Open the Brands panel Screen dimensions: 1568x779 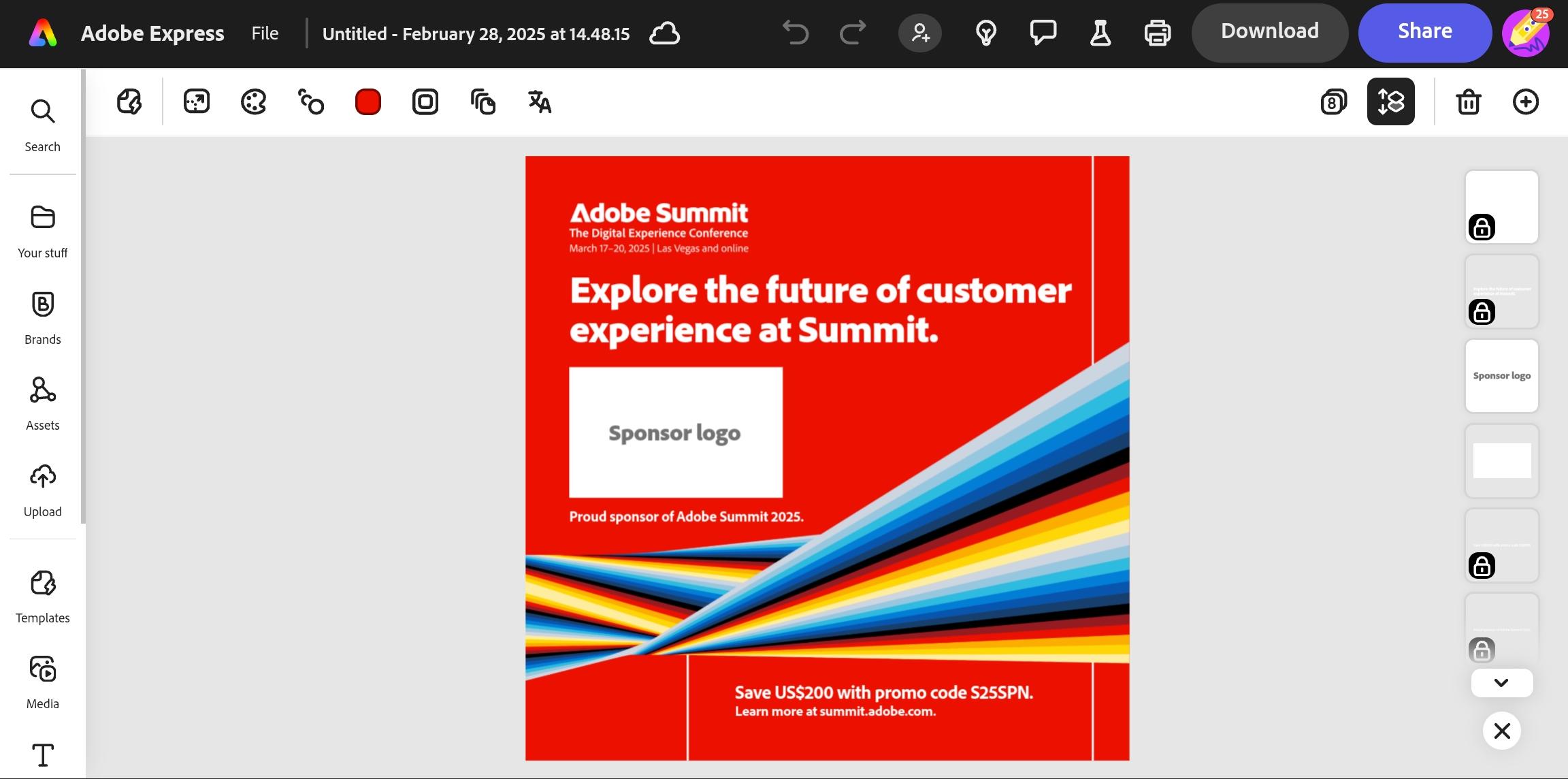coord(42,318)
